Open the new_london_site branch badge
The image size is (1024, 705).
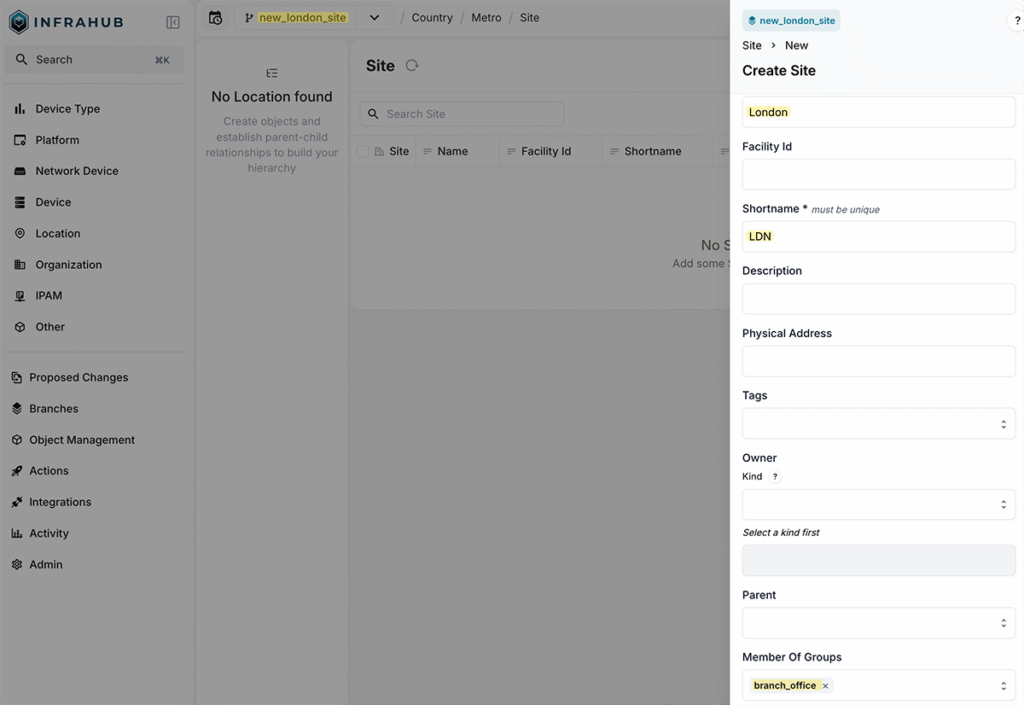[x=791, y=20]
